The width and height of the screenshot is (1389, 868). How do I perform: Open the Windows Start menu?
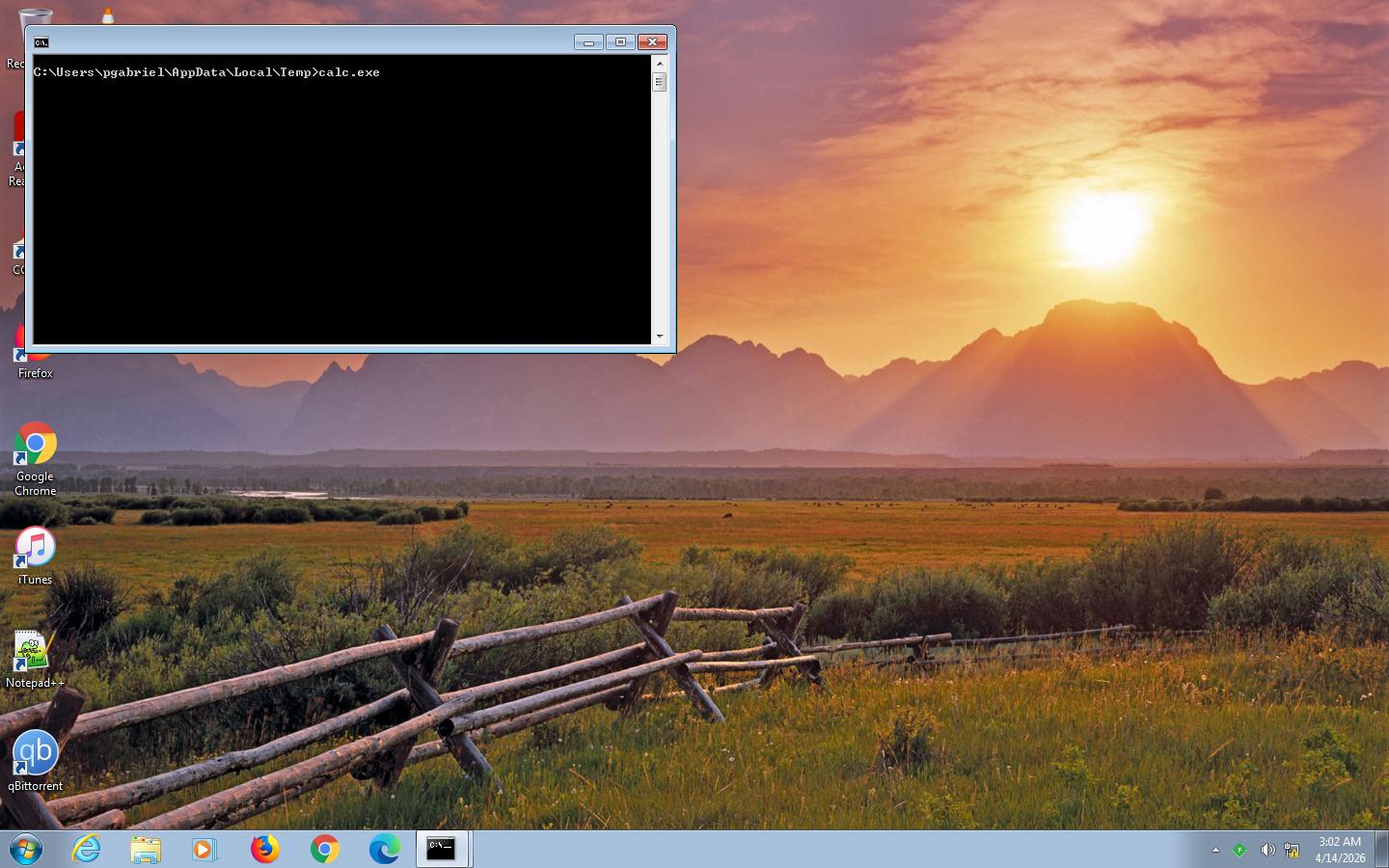point(26,850)
